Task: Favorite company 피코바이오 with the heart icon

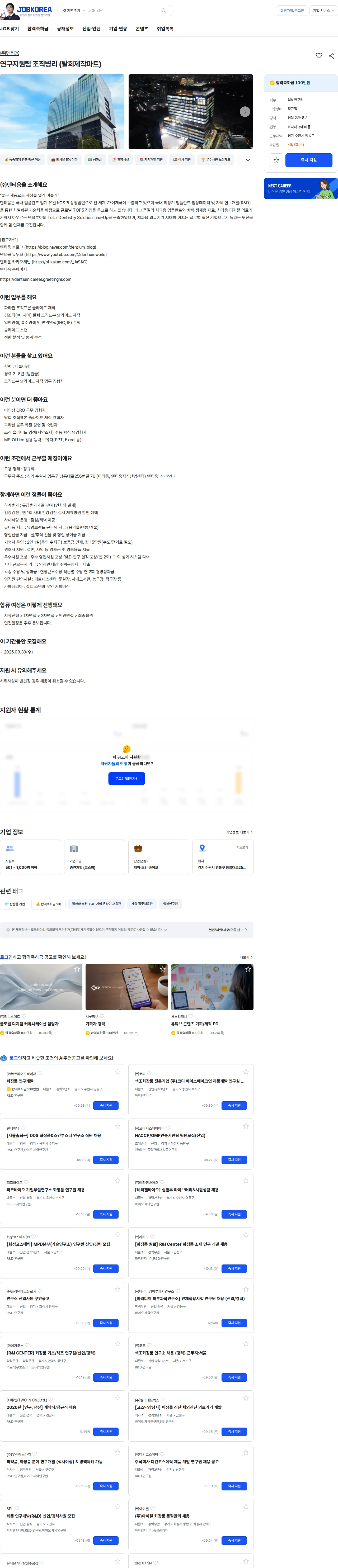Action: 26,1182
